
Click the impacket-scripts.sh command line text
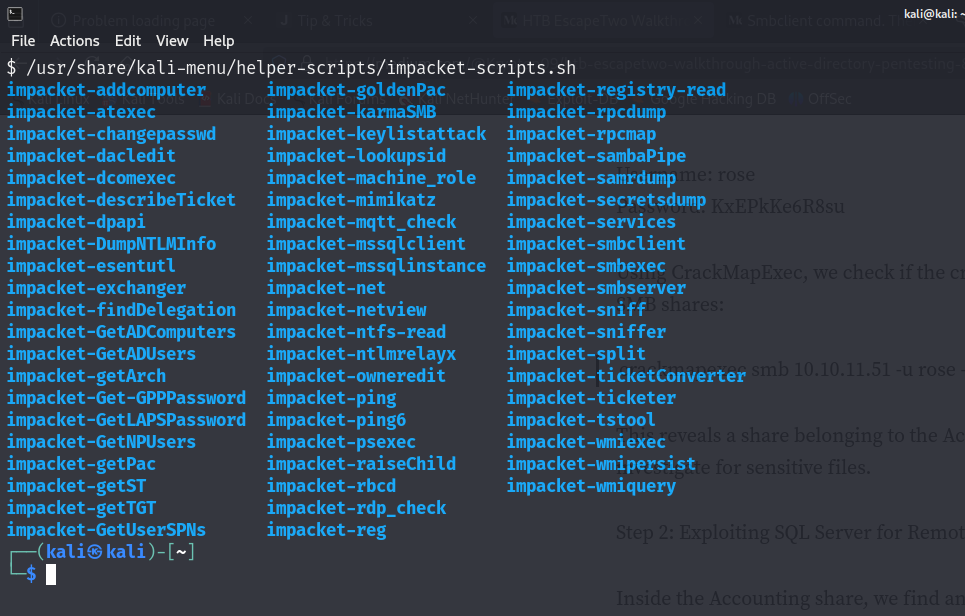click(301, 68)
